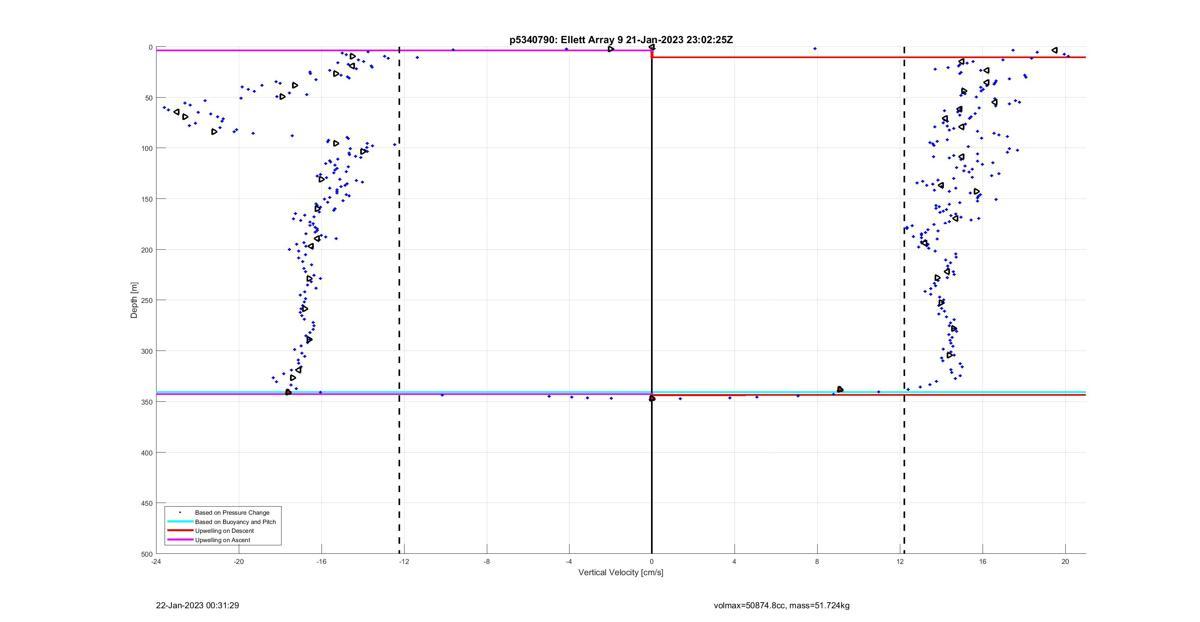The image size is (1200, 622).
Task: Click the depth axis tick label '500'
Action: coord(146,553)
